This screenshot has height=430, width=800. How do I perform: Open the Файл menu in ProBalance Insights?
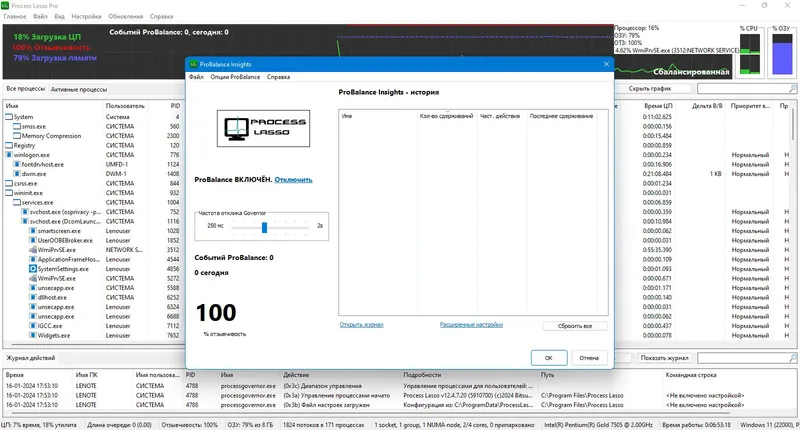click(x=196, y=77)
